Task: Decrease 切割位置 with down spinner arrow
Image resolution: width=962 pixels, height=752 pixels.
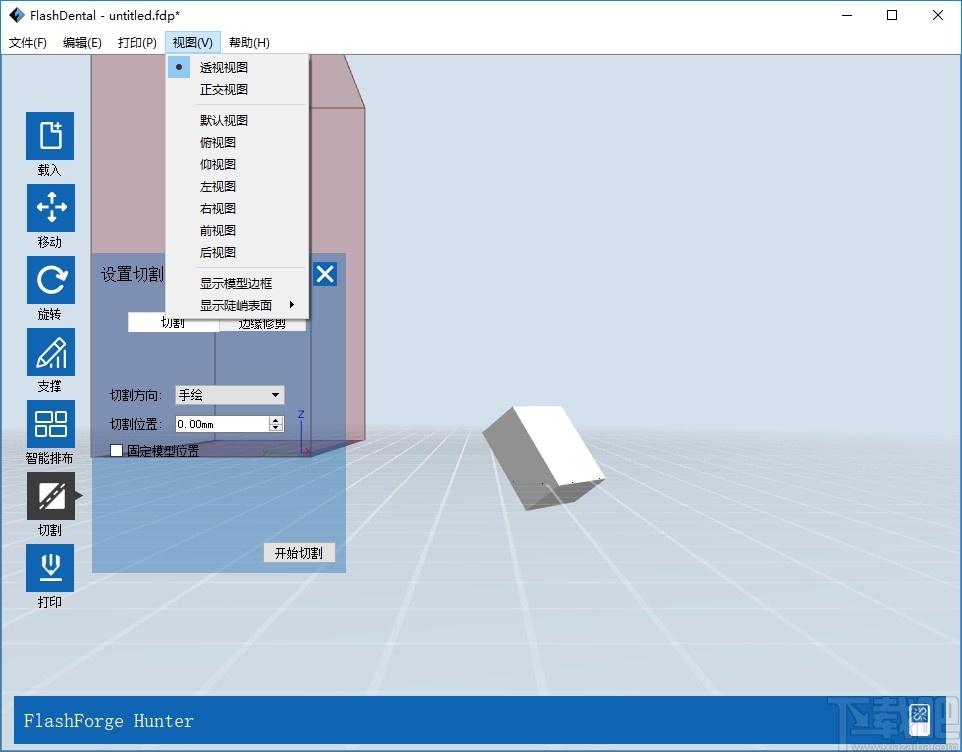Action: click(x=276, y=428)
